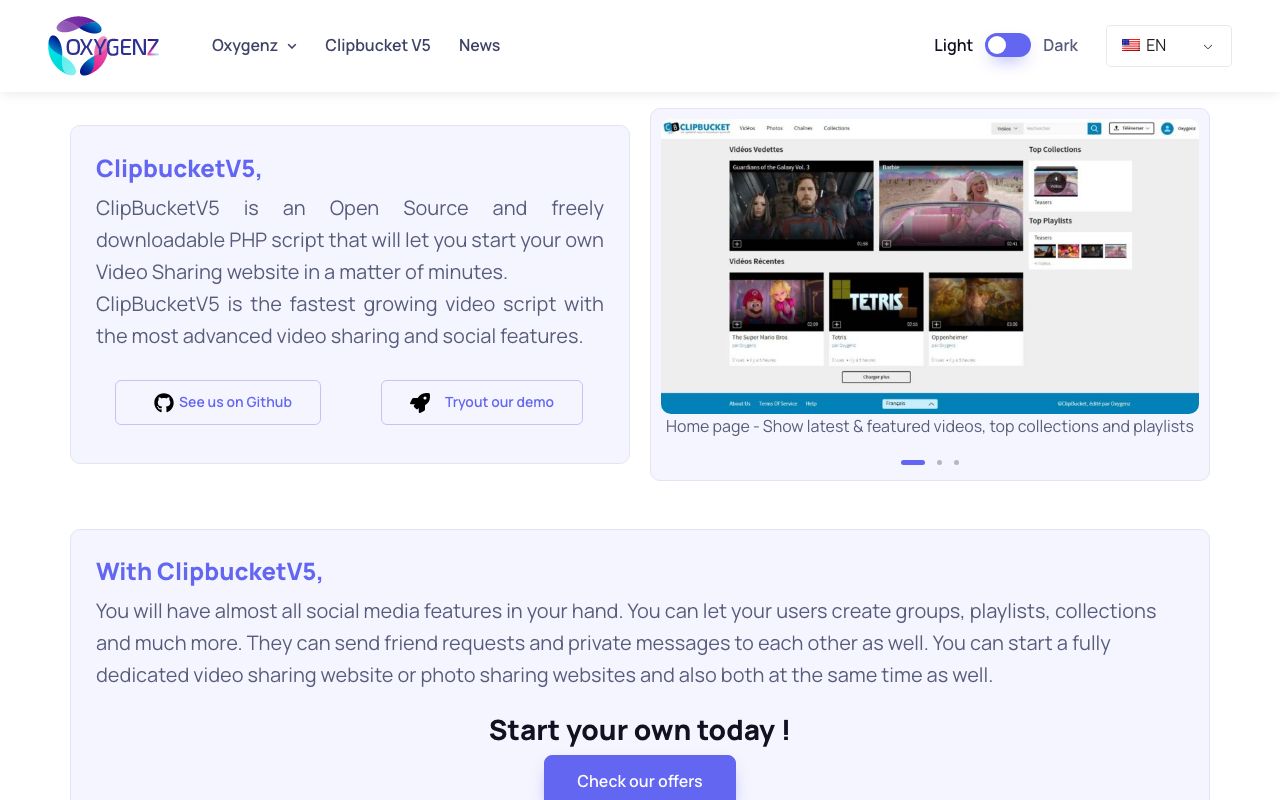The image size is (1280, 800).
Task: Open the Clipbucket V5 menu item
Action: coord(378,46)
